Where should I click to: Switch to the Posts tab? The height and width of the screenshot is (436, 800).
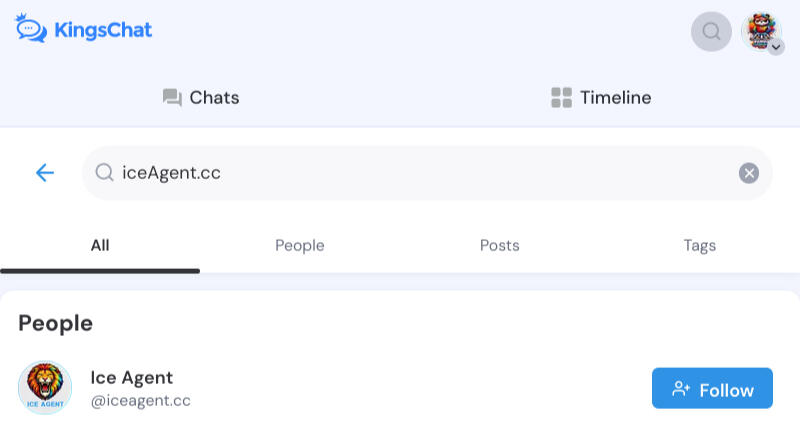499,246
